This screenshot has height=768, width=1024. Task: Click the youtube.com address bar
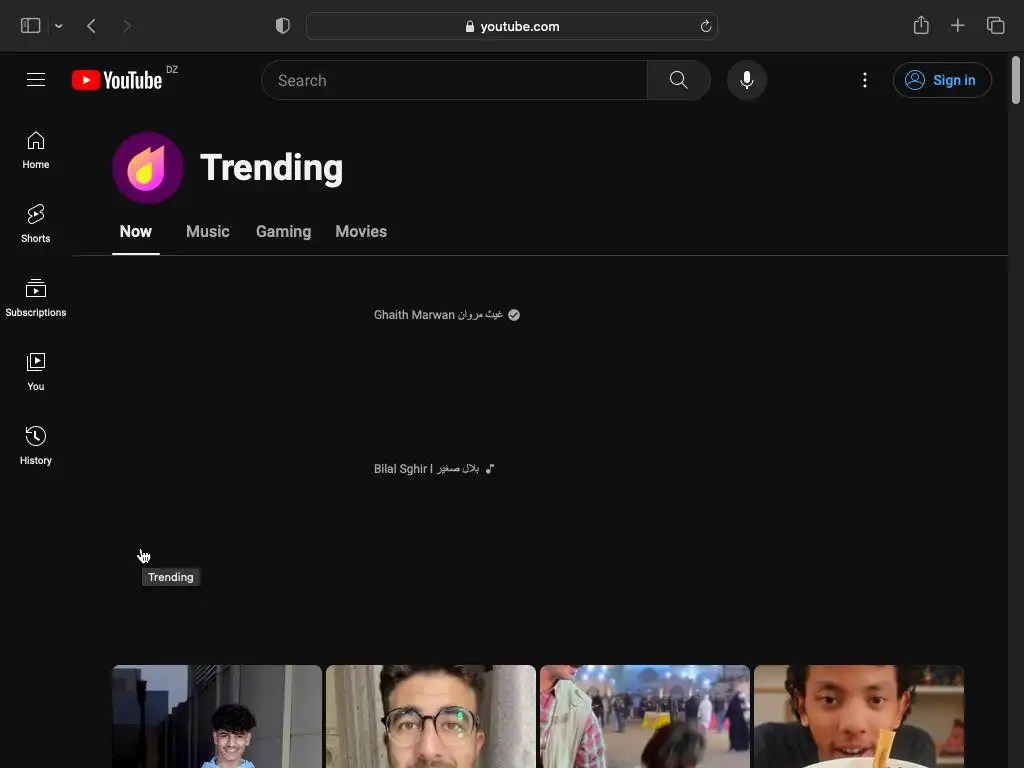(x=512, y=26)
